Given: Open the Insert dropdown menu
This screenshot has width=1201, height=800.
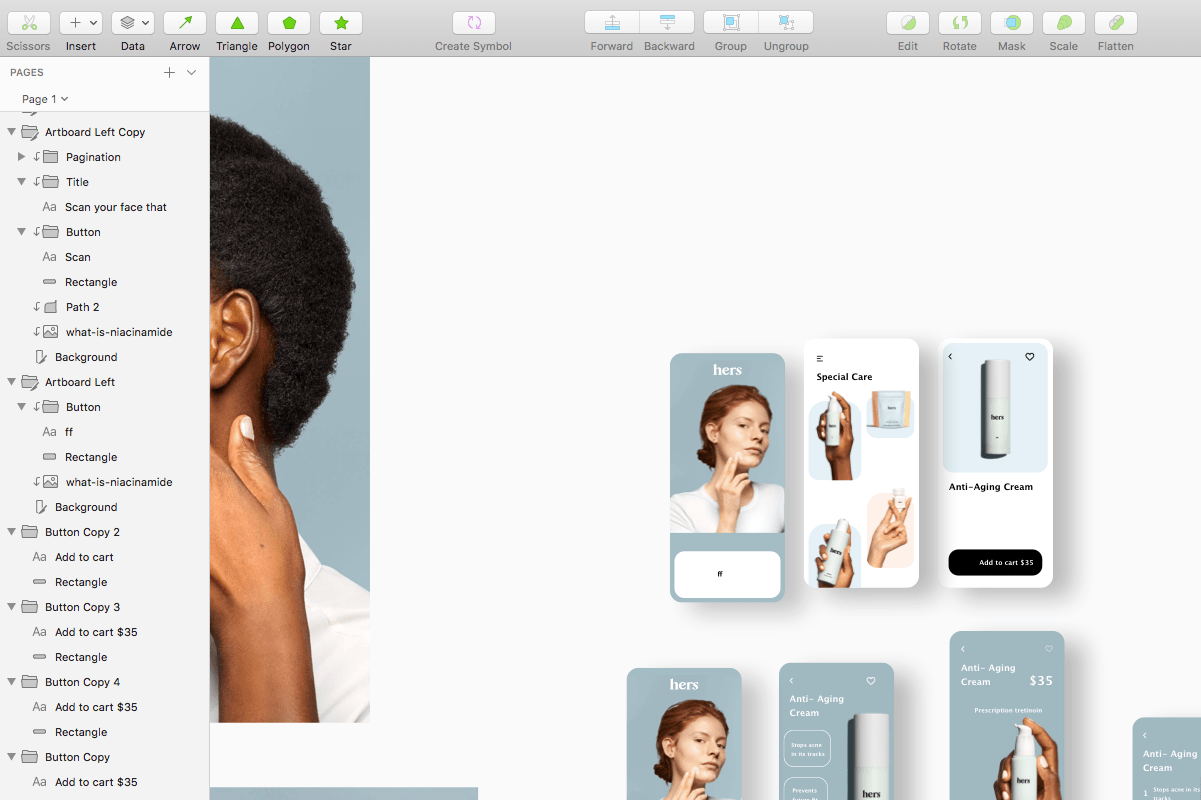Looking at the screenshot, I should tap(81, 23).
